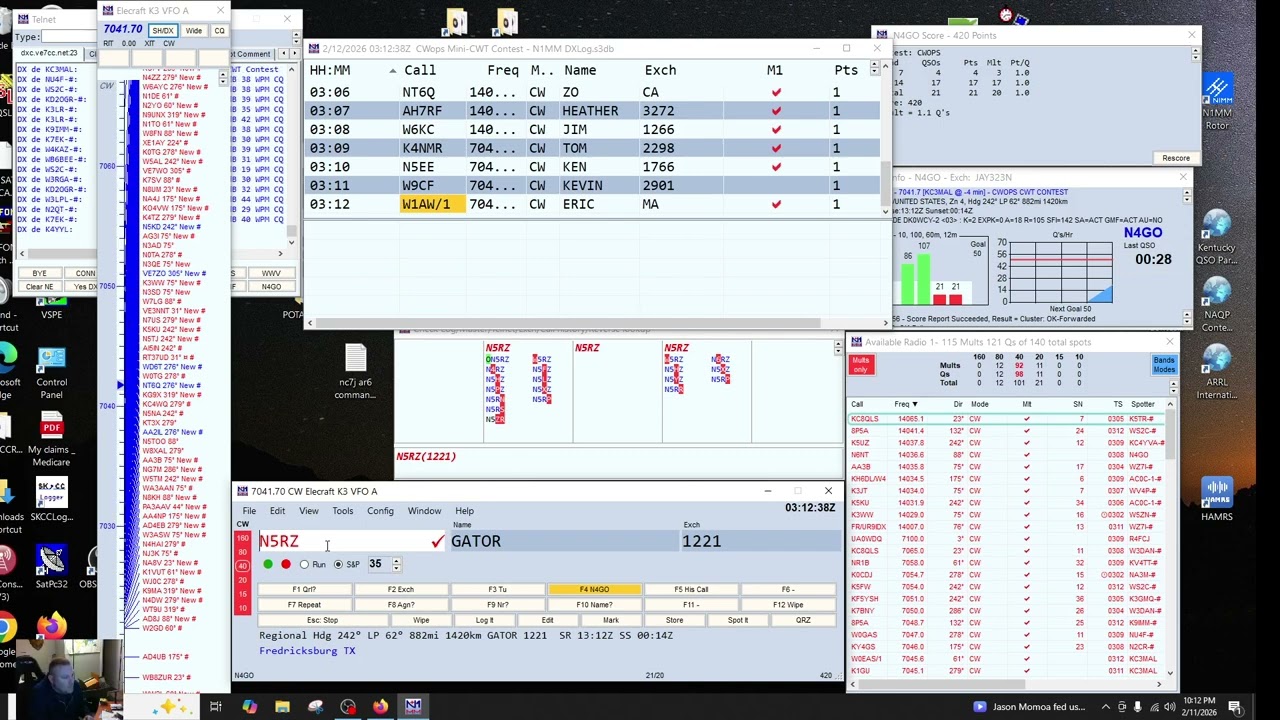
Task: Click Firefox icon in taskbar
Action: pos(380,706)
